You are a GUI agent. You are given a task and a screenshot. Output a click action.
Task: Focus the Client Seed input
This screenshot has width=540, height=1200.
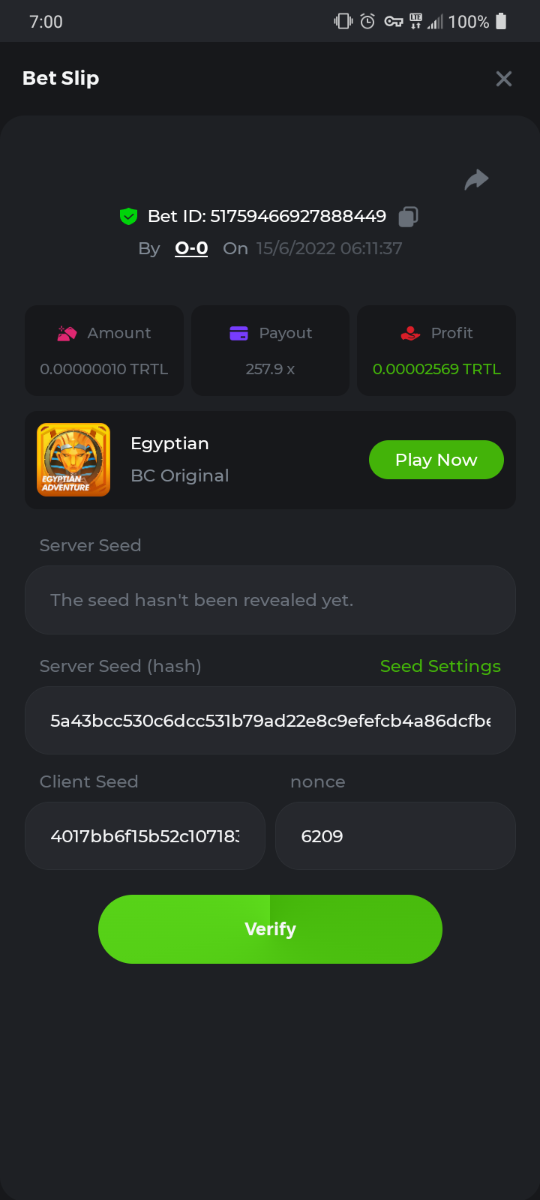145,836
